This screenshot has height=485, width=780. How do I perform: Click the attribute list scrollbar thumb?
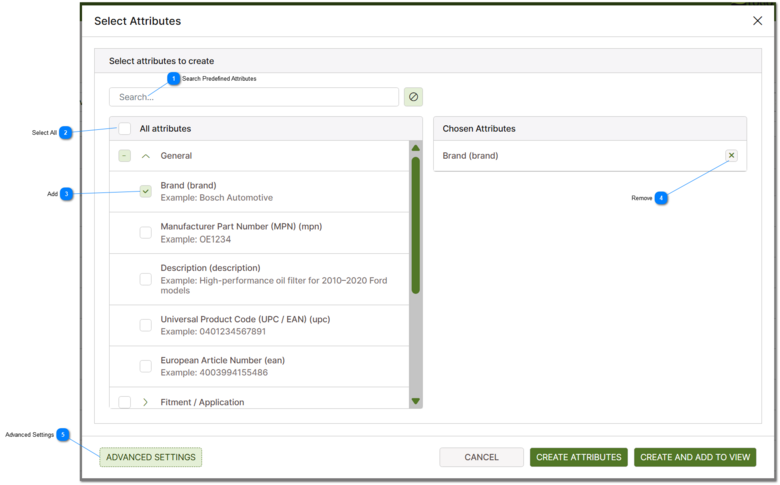pos(416,225)
